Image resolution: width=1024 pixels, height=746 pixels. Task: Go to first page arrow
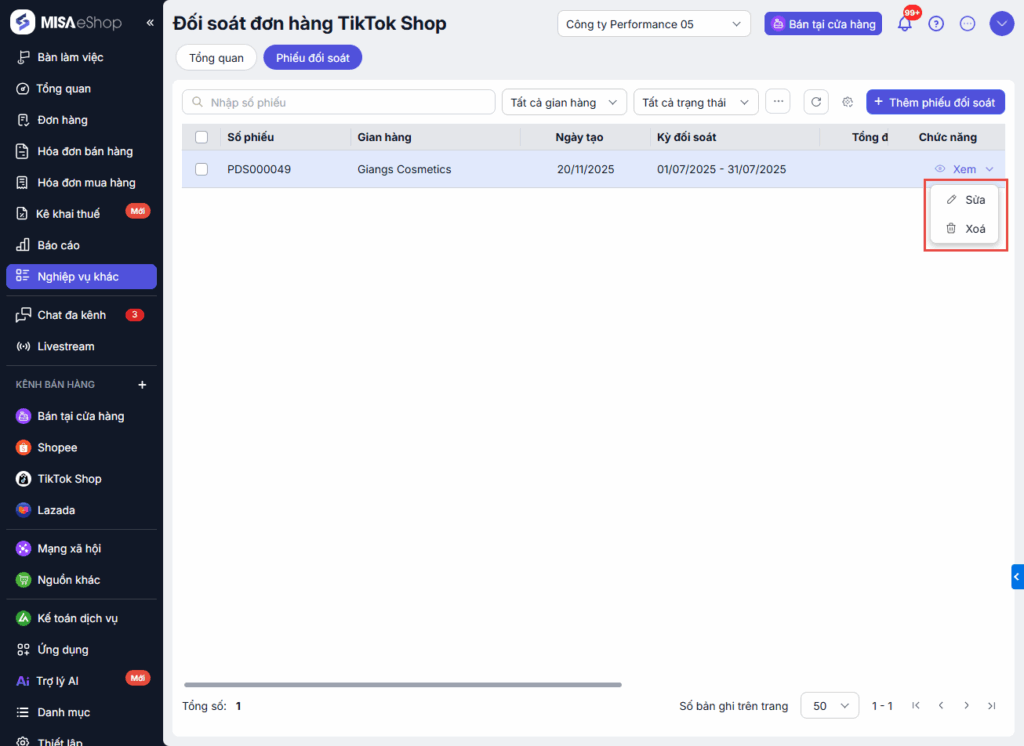click(x=916, y=705)
